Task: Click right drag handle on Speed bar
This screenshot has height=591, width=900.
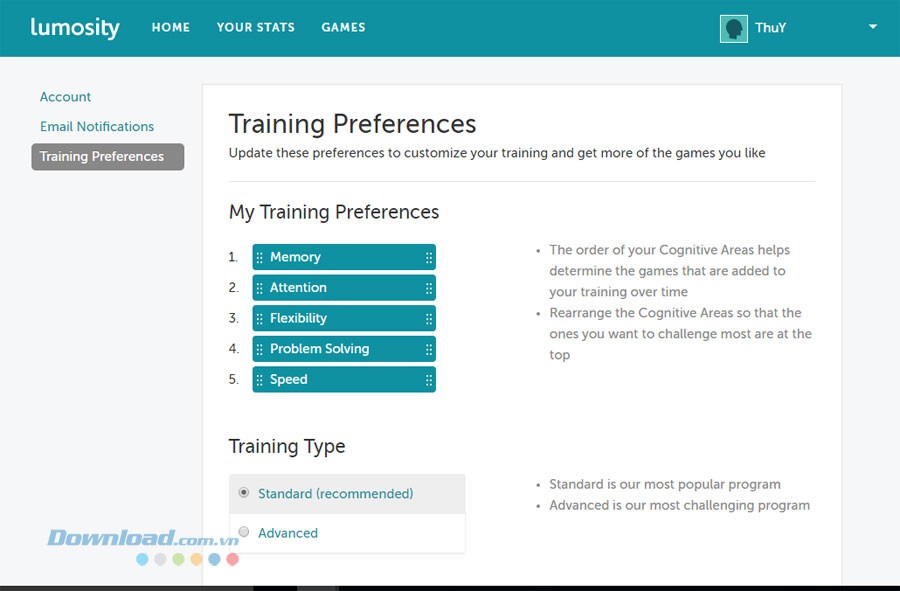Action: tap(429, 380)
